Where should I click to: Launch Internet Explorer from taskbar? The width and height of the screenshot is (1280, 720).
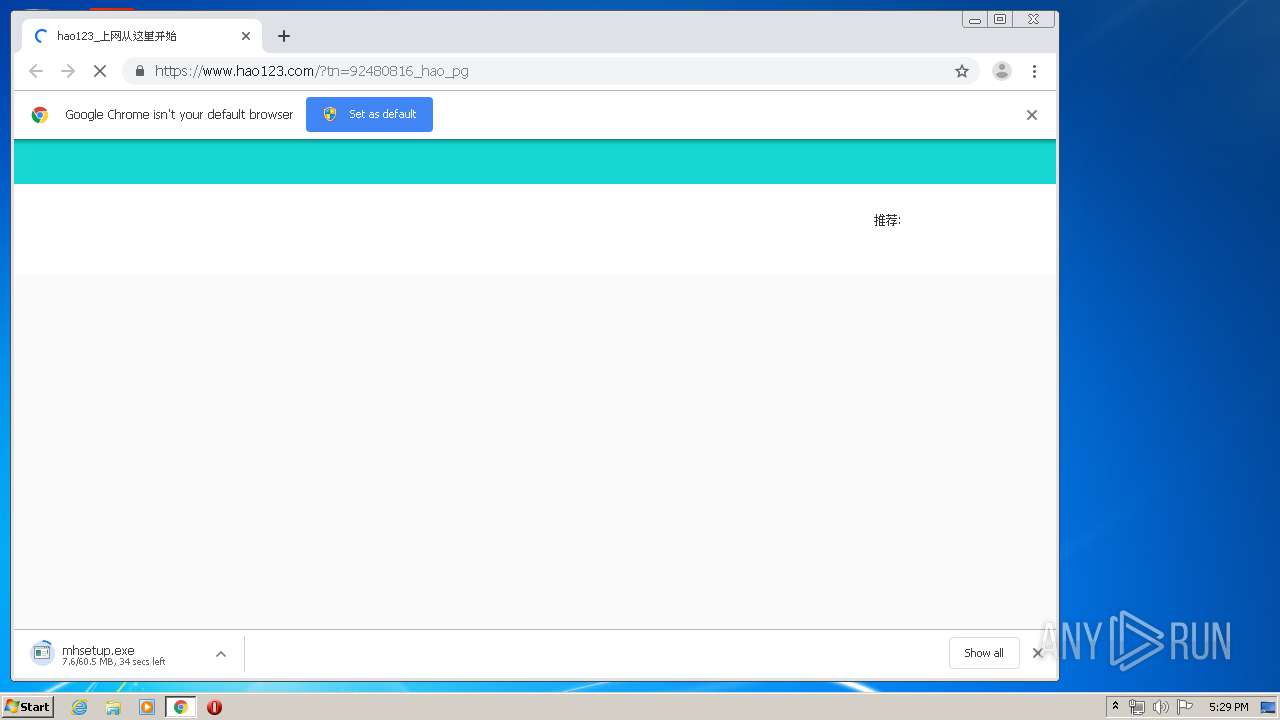79,707
